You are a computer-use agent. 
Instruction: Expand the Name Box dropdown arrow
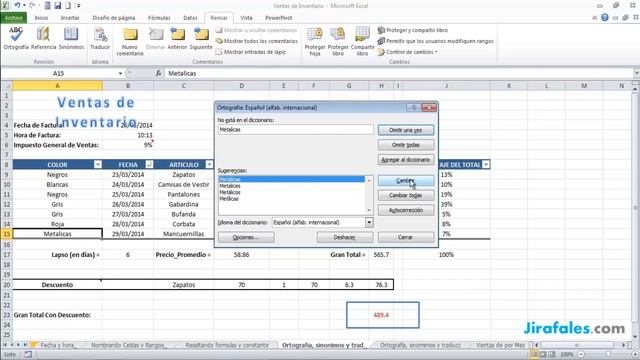coord(120,73)
